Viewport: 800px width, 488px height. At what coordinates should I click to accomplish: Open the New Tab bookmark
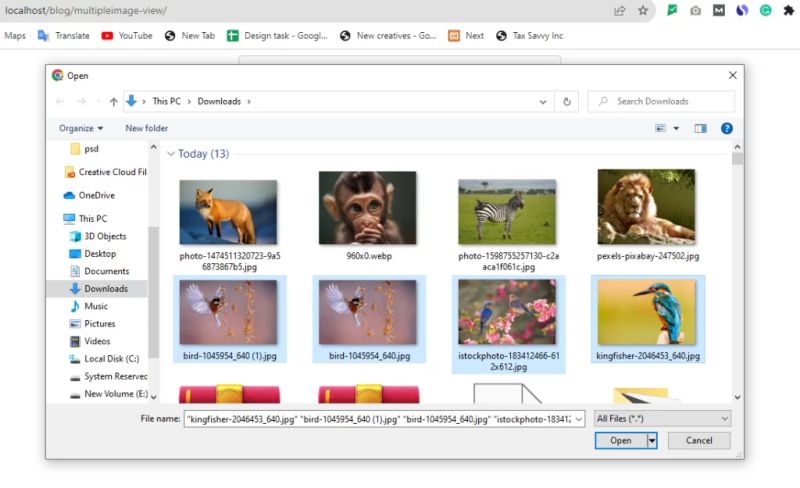click(190, 36)
